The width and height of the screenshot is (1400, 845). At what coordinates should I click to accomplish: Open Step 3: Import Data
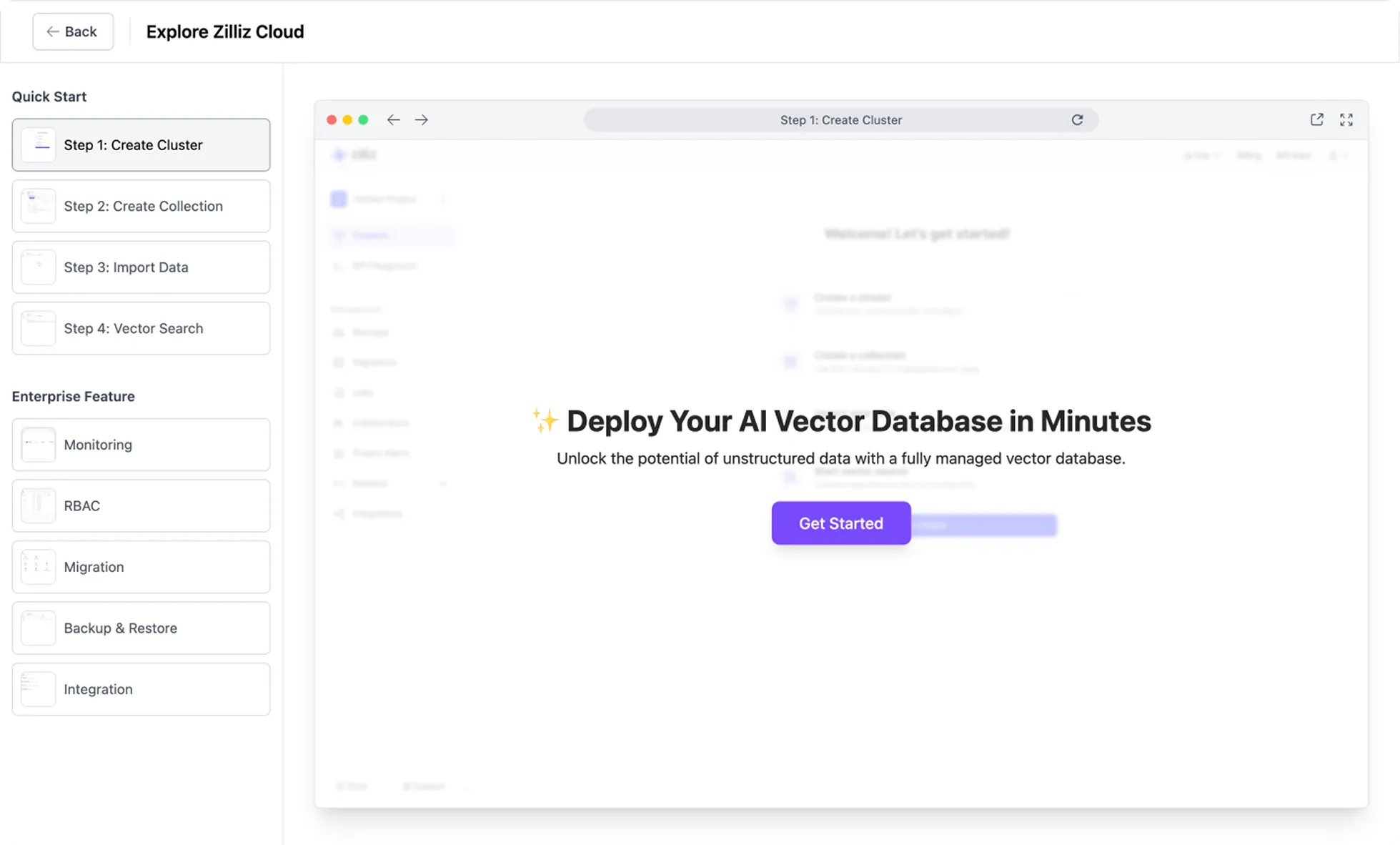[x=141, y=267]
